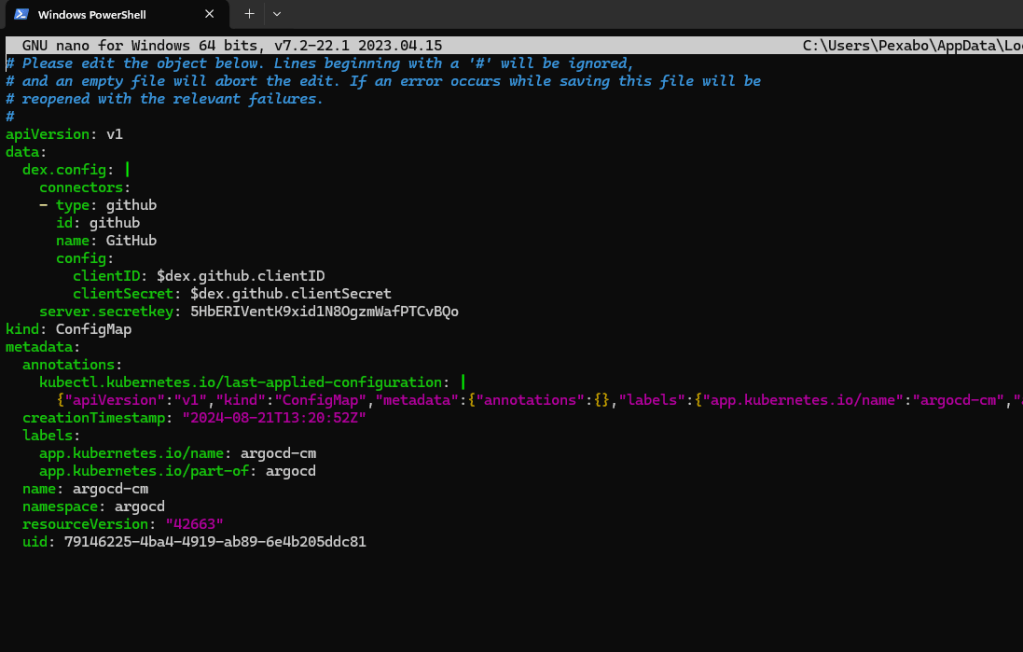1023x652 pixels.
Task: Click the JSON last-applied configuration line
Action: pyautogui.click(x=540, y=400)
